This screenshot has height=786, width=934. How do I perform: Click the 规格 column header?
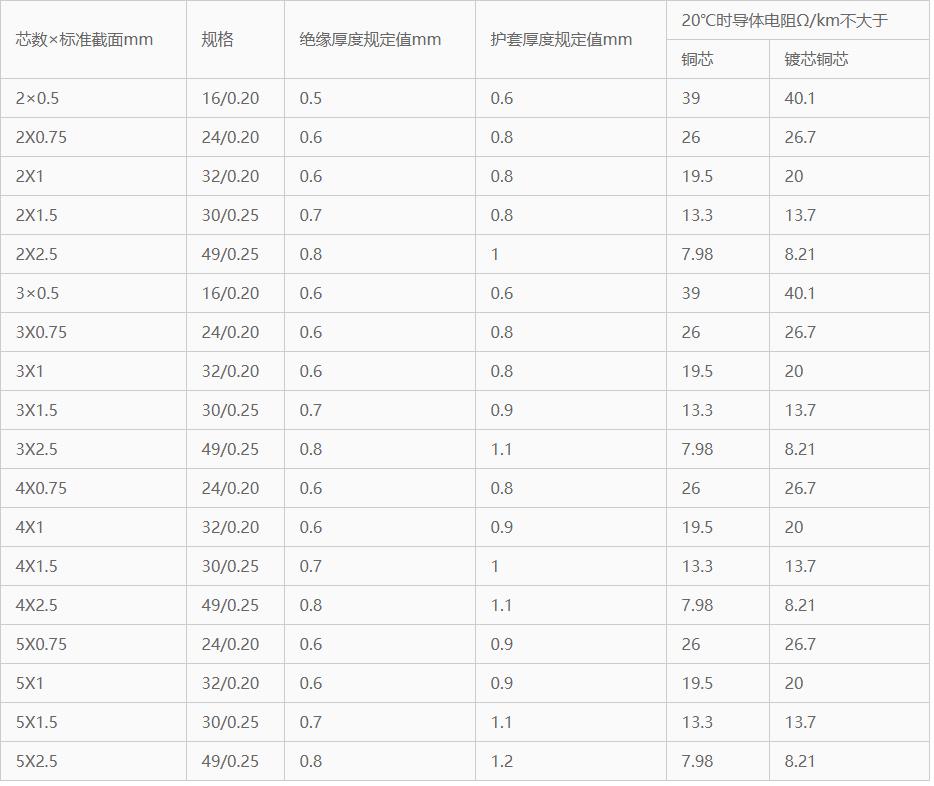click(217, 40)
